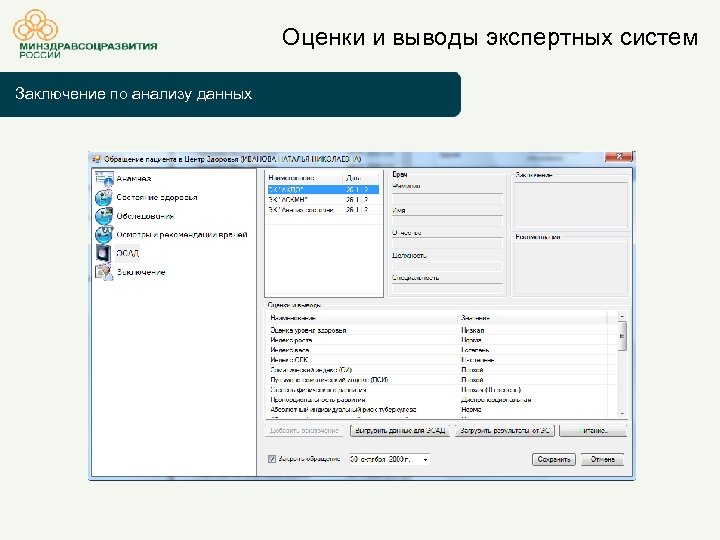Select the Оценка уровня здоровья row
Viewport: 720px width, 540px height.
click(442, 330)
